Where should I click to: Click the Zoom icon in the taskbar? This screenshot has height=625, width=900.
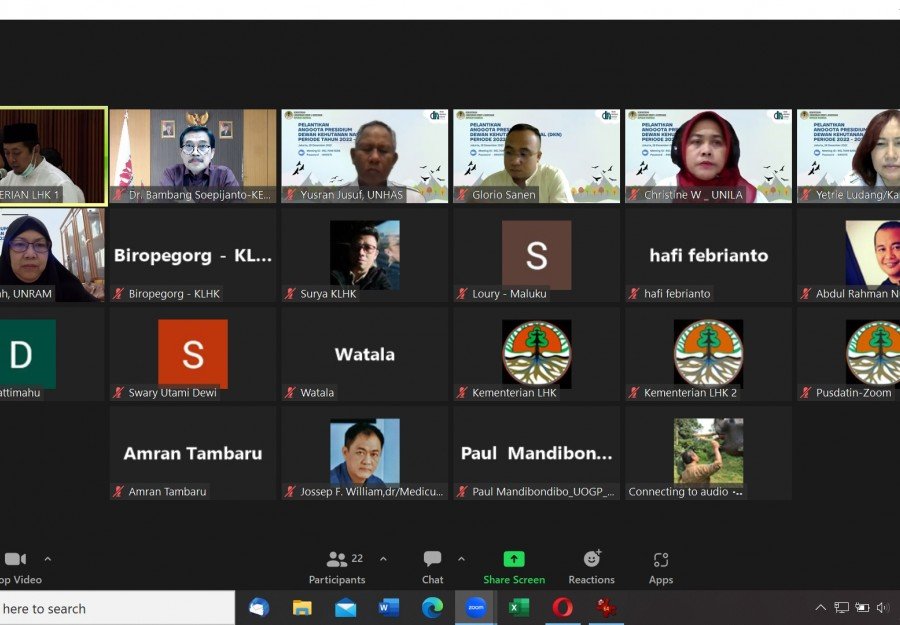coord(475,608)
